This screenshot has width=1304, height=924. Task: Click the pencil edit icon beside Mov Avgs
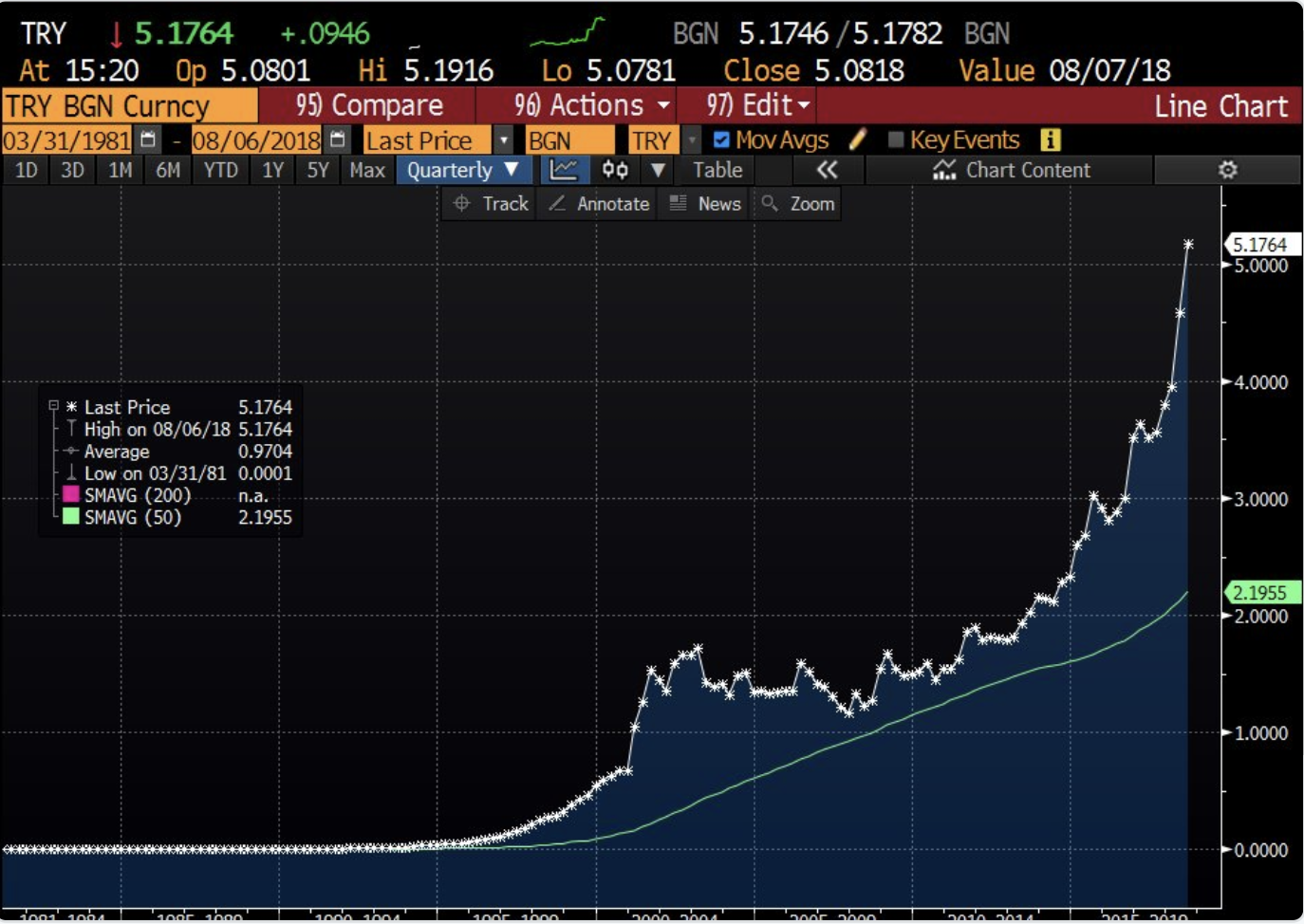point(858,139)
